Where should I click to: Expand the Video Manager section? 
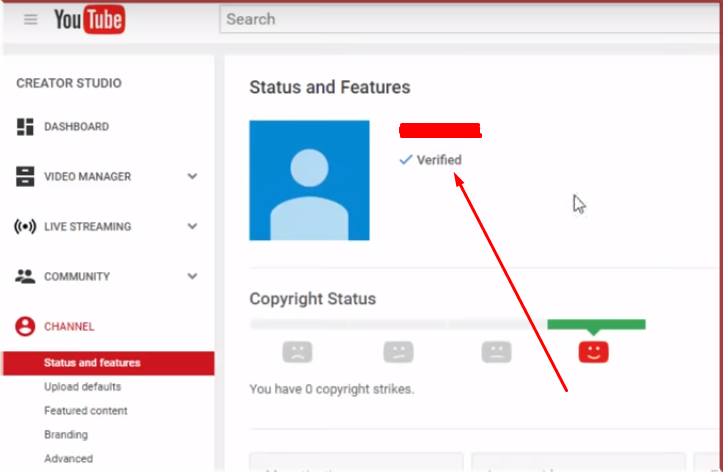192,177
